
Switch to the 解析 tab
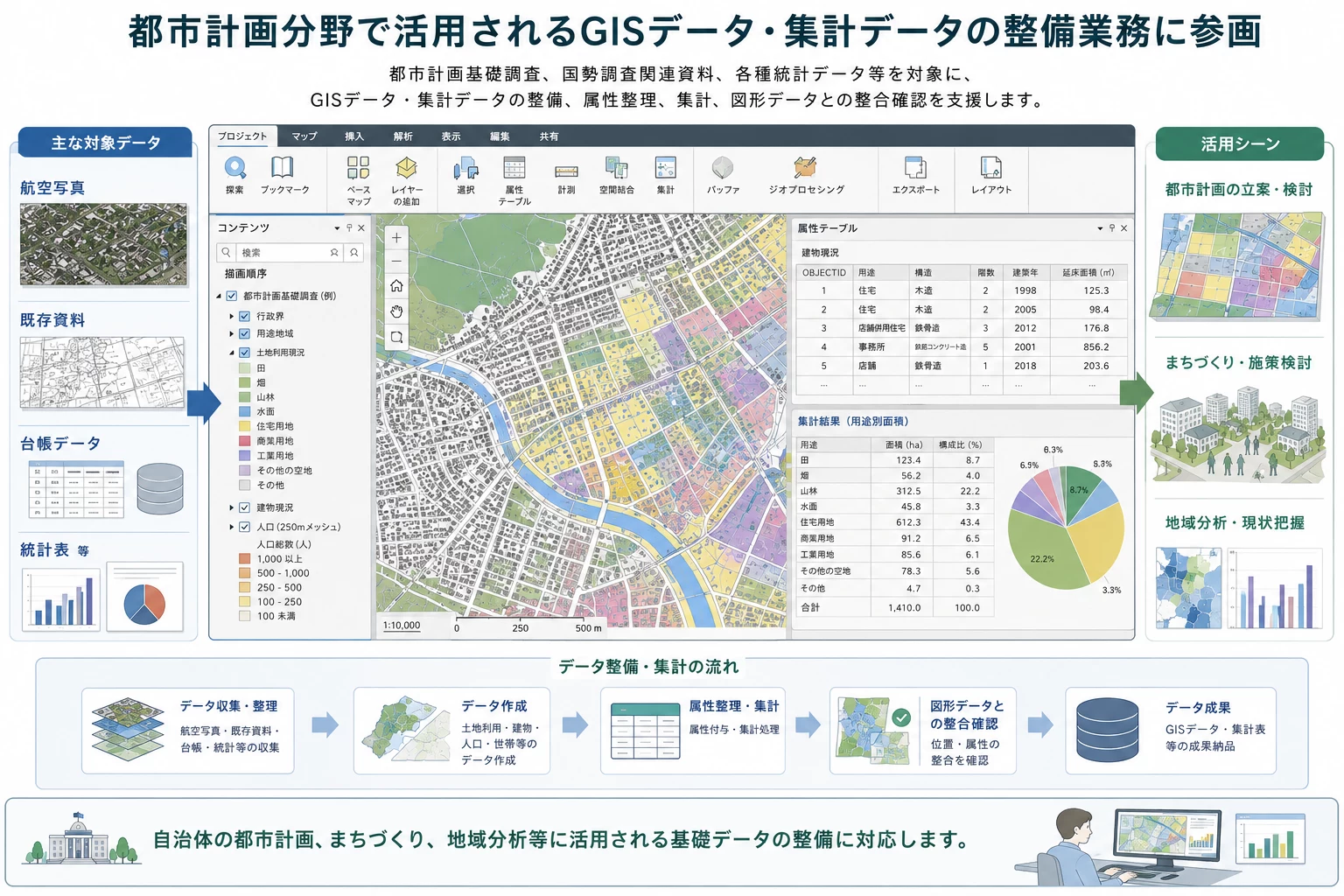(x=402, y=136)
